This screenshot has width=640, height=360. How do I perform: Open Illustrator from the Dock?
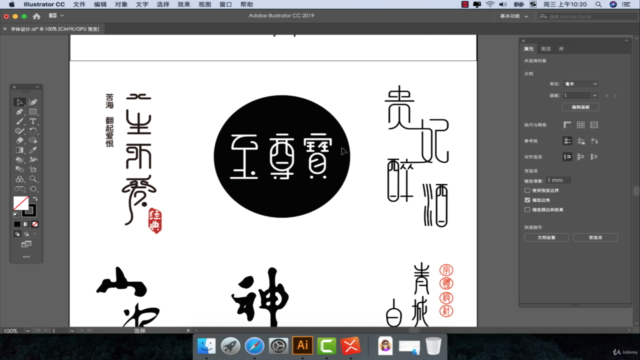click(302, 346)
